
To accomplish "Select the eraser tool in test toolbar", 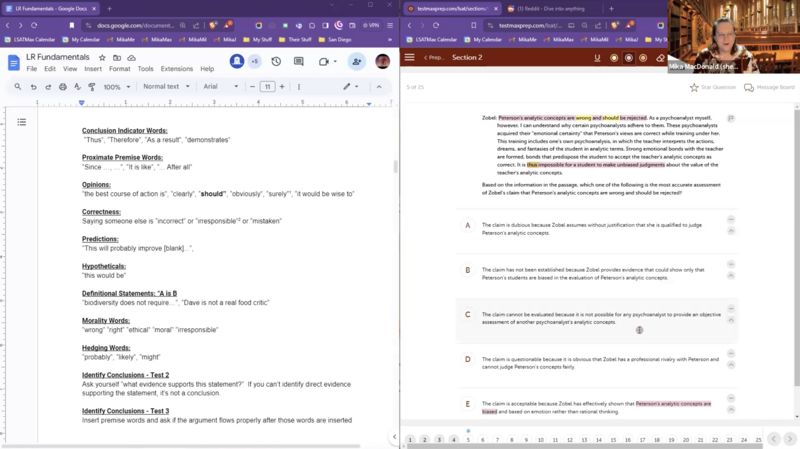I will coord(660,58).
